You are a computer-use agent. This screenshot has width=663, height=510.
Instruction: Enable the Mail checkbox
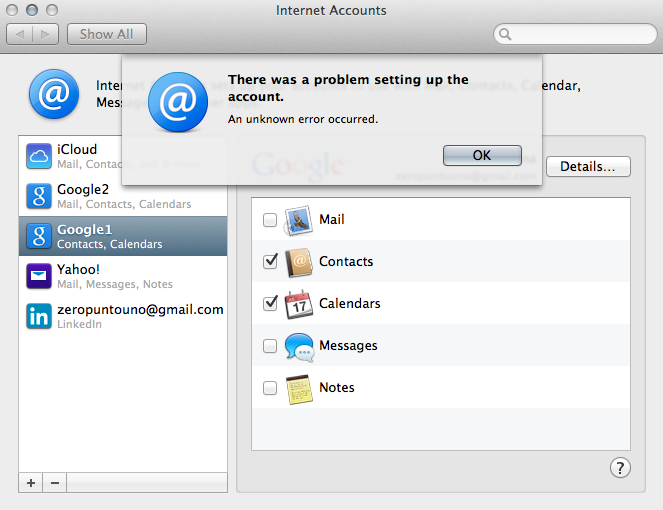pos(270,220)
